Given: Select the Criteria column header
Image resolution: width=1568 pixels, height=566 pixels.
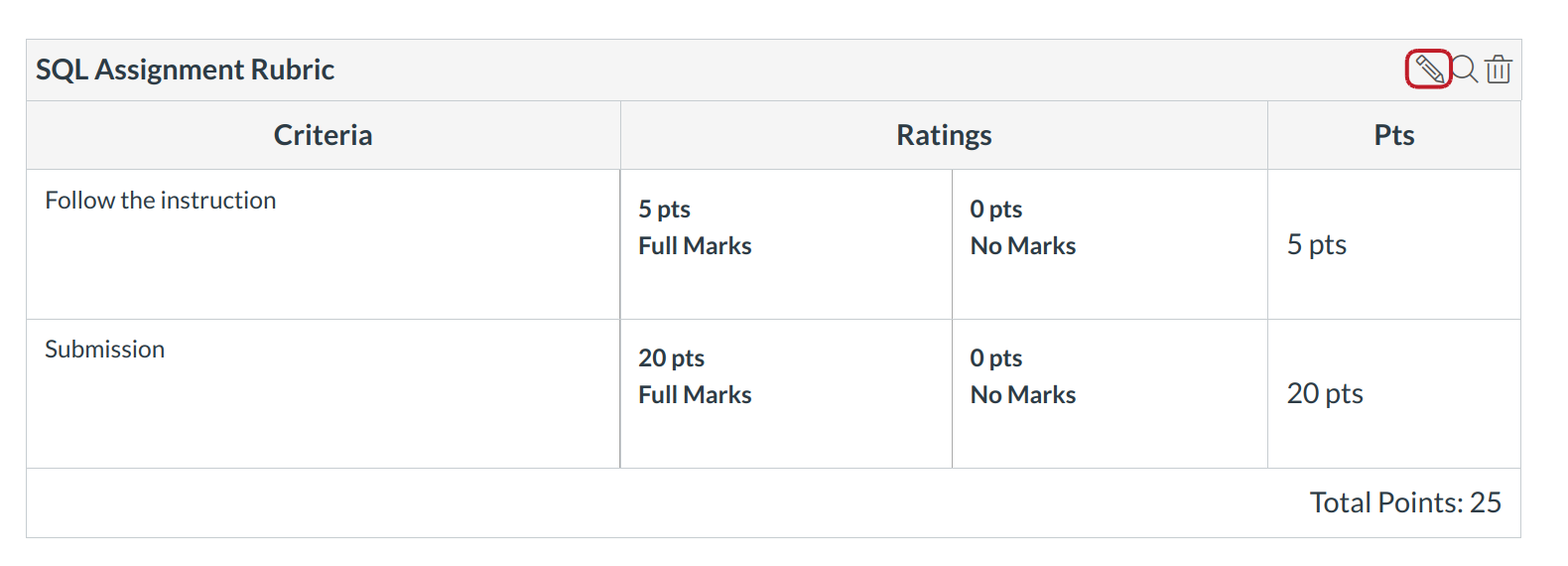Looking at the screenshot, I should click(323, 135).
